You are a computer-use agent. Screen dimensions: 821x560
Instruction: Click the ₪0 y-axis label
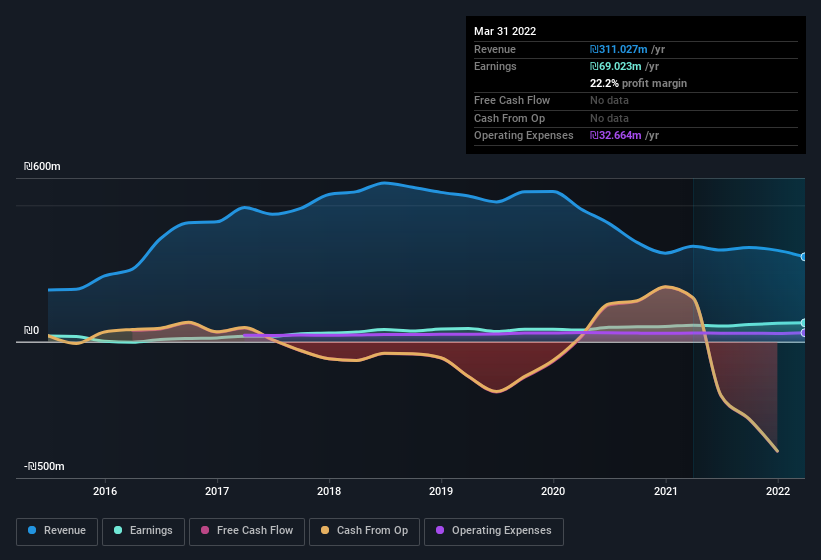point(31,330)
